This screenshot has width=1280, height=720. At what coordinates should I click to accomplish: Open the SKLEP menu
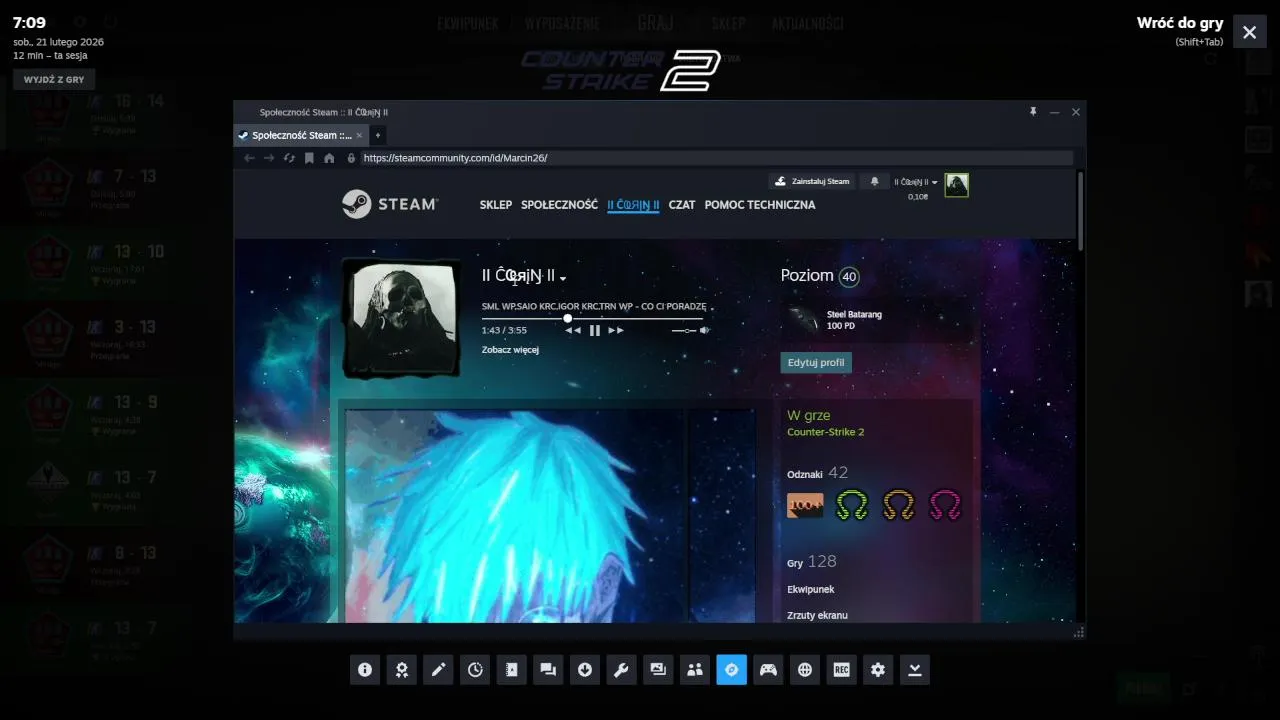pos(496,205)
